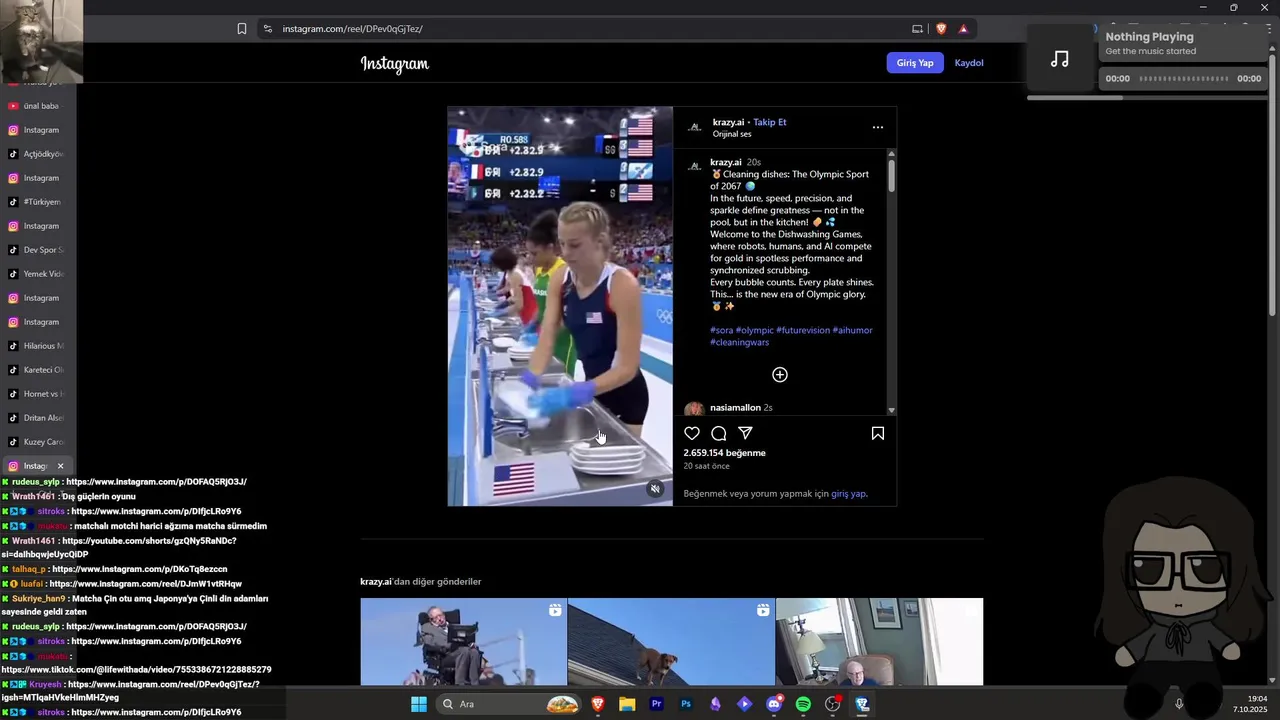Screen dimensions: 1280x720
Task: Open File Explorer from the taskbar
Action: pos(627,704)
